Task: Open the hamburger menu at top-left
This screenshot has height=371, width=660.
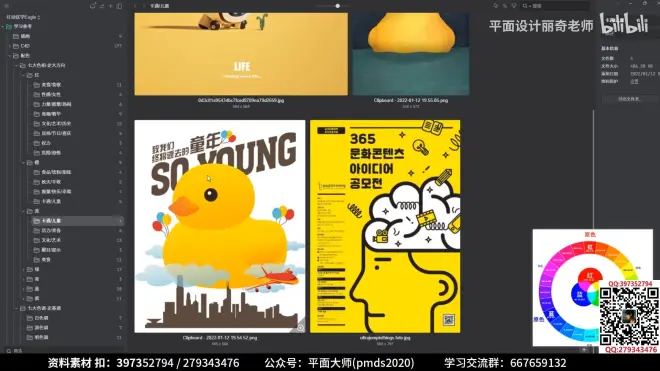Action: tap(6, 6)
